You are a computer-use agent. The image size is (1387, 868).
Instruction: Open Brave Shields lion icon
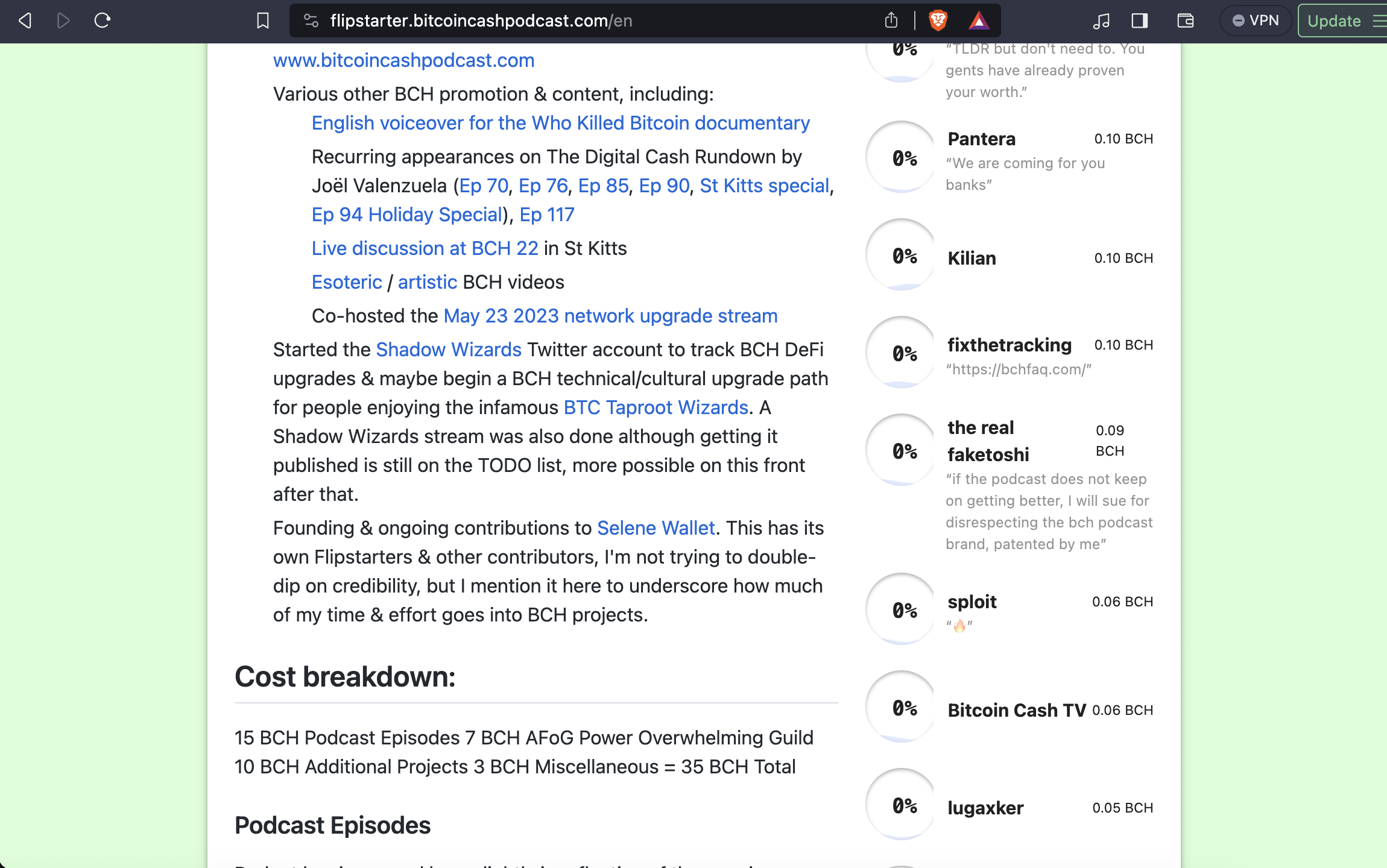click(938, 20)
